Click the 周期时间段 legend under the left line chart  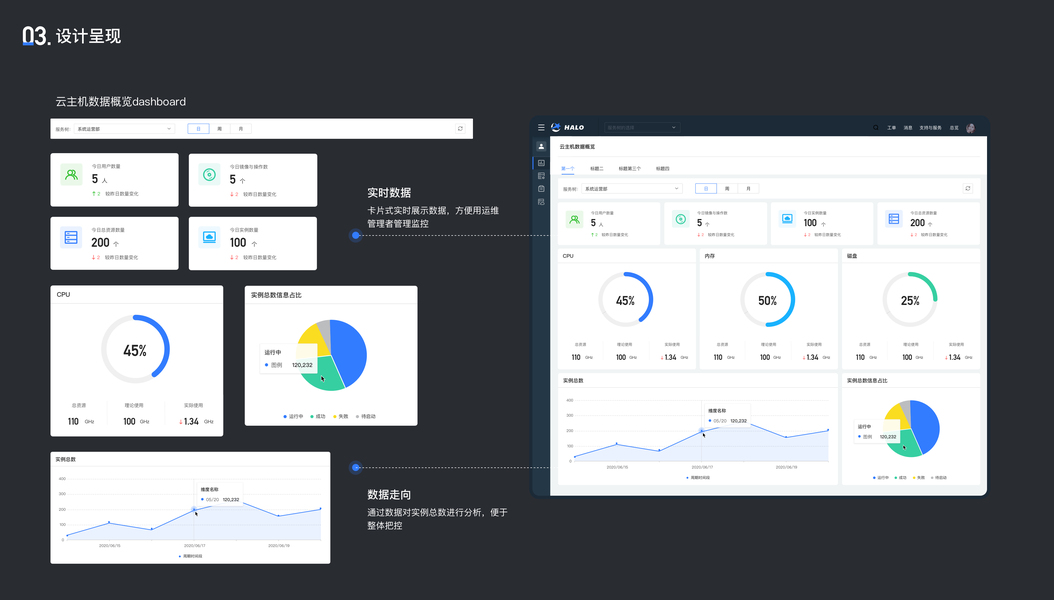click(190, 556)
